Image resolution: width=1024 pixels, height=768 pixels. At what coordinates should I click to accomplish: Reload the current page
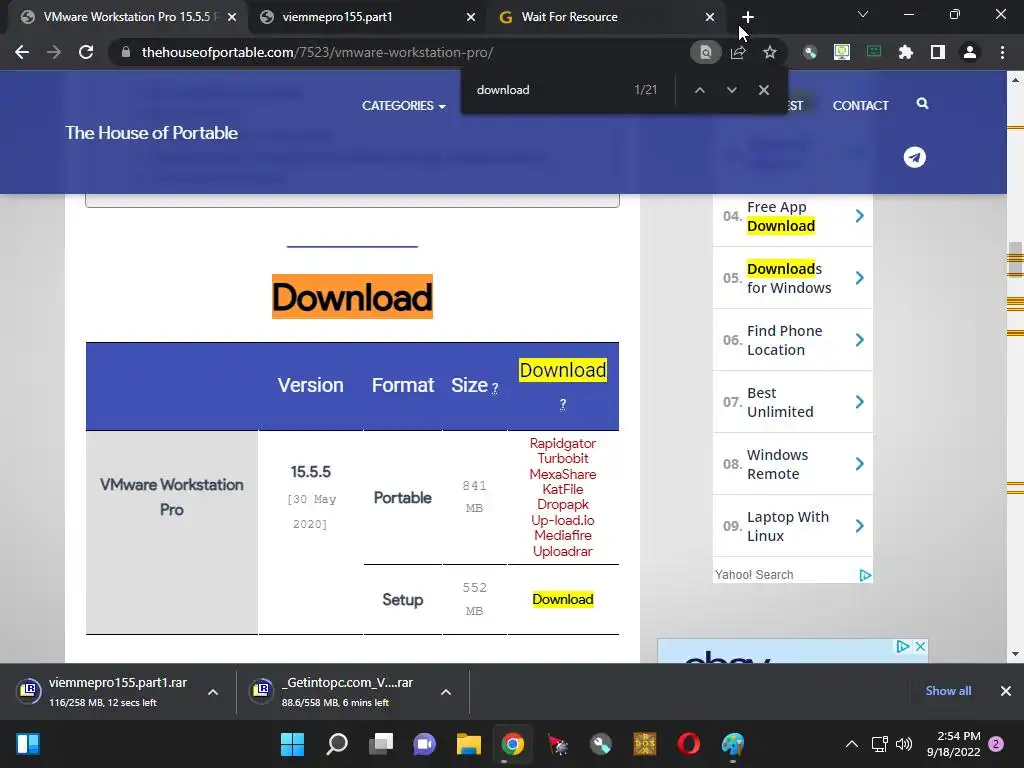(86, 52)
